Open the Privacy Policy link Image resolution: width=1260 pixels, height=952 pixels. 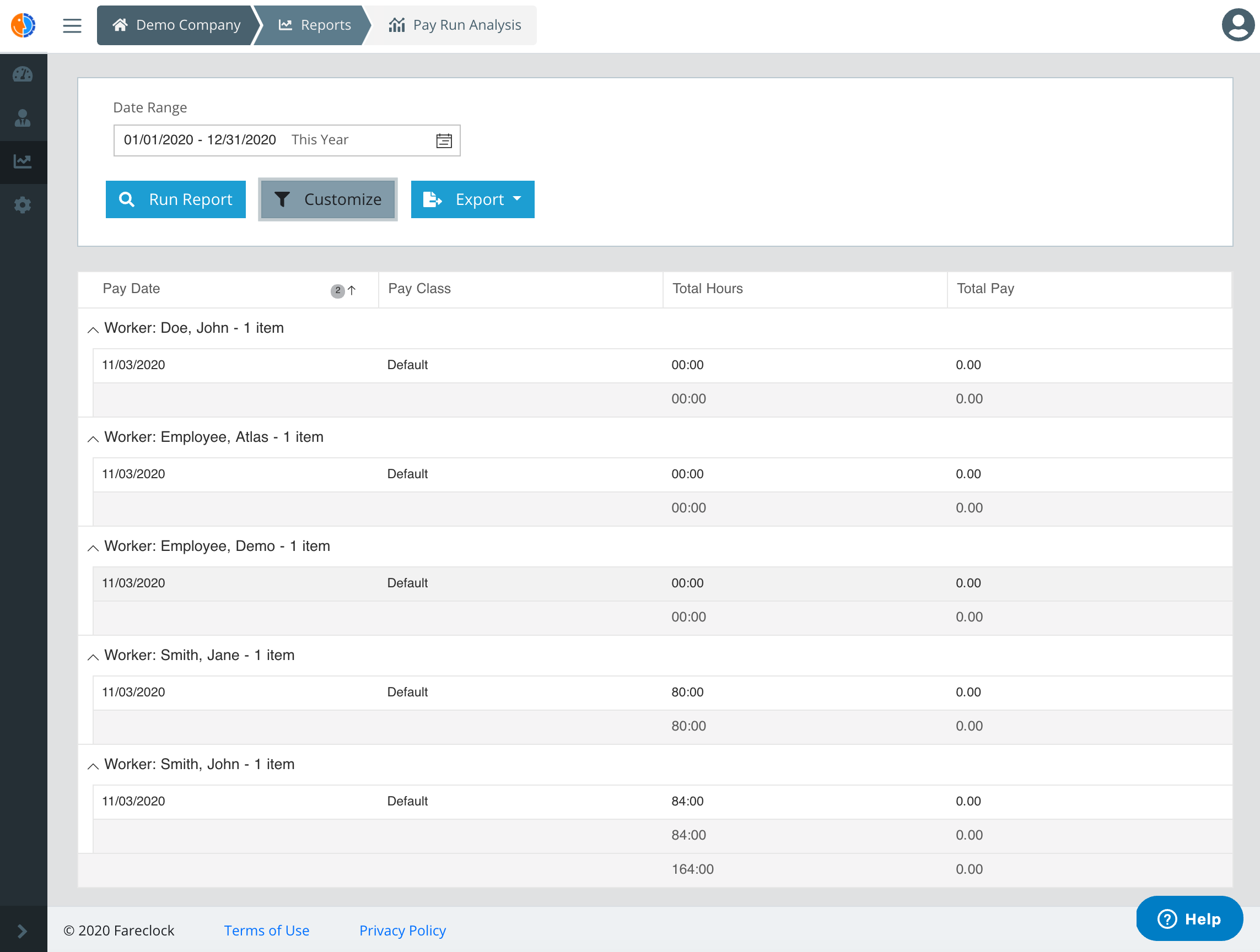403,931
